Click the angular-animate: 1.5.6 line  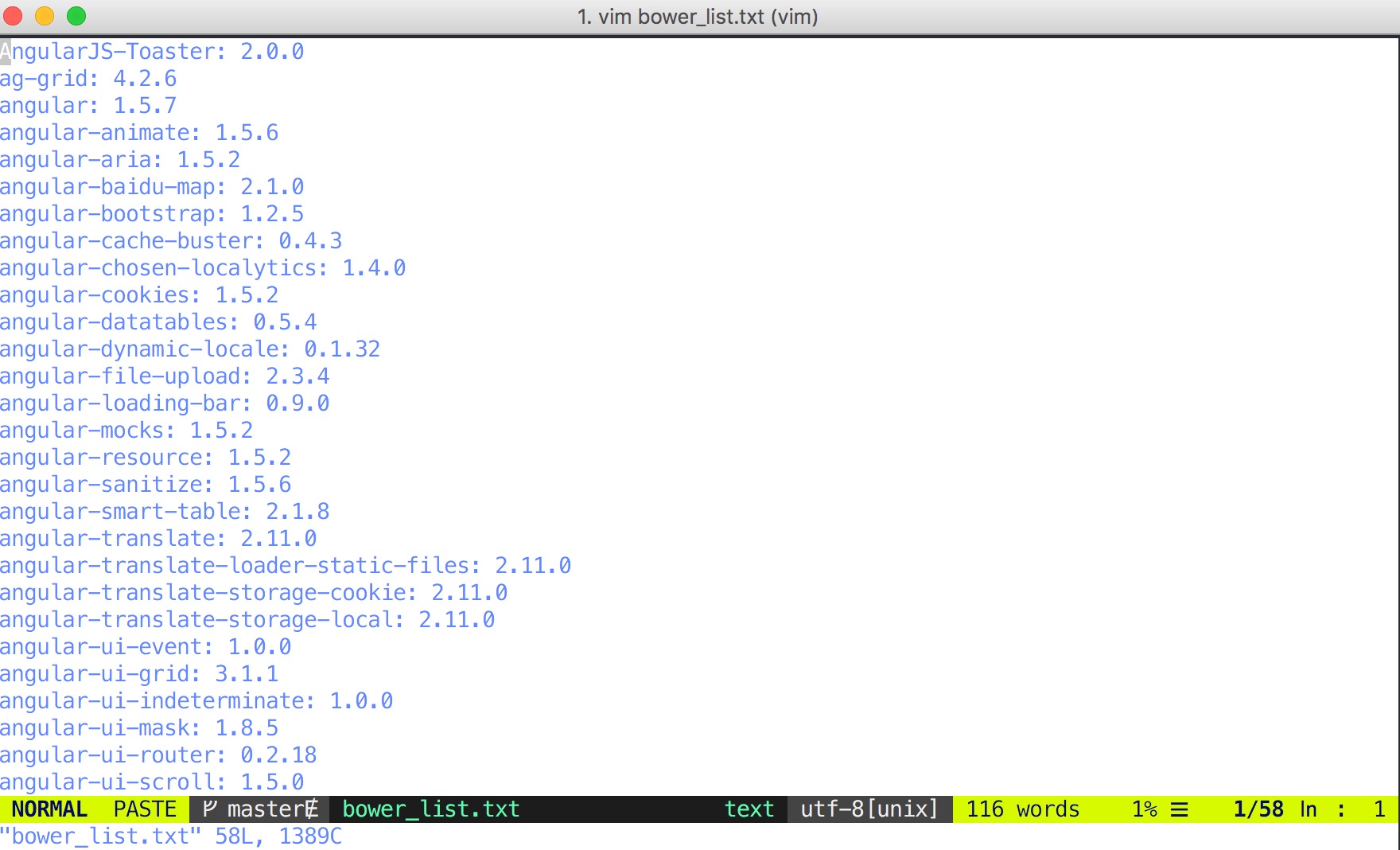click(x=139, y=132)
